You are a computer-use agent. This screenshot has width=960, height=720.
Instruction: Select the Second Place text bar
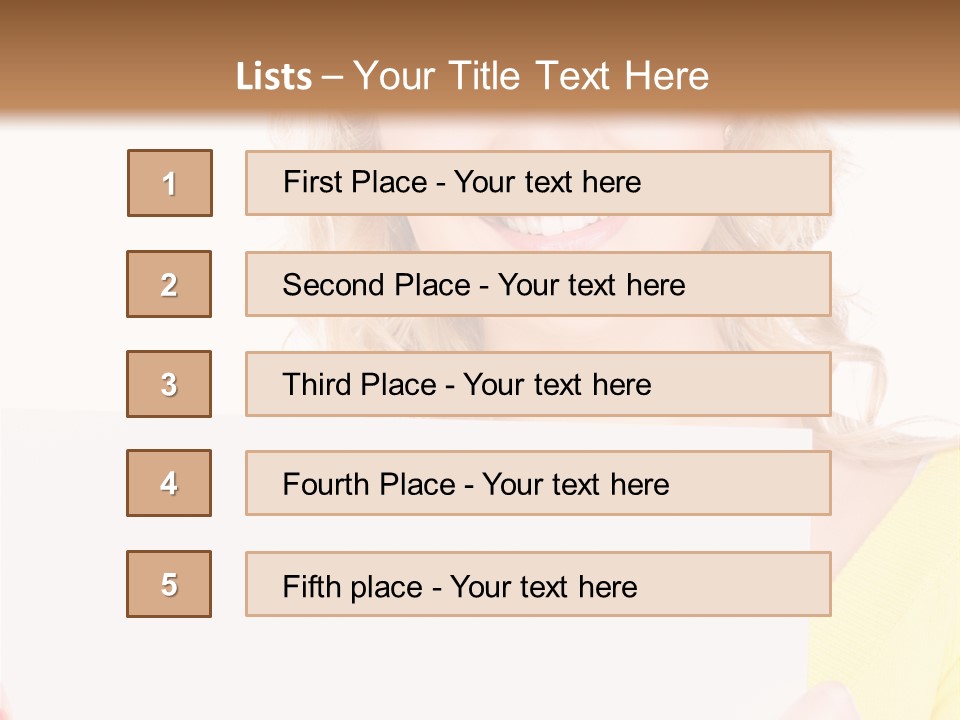(x=538, y=284)
